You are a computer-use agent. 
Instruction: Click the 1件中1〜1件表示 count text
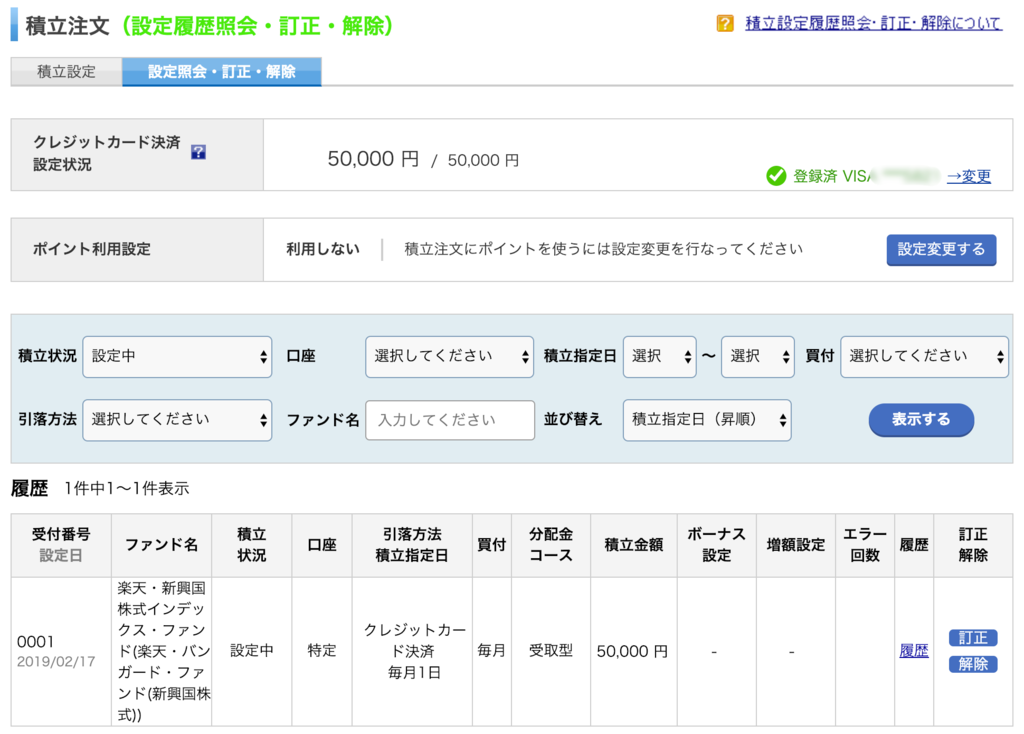pyautogui.click(x=127, y=488)
